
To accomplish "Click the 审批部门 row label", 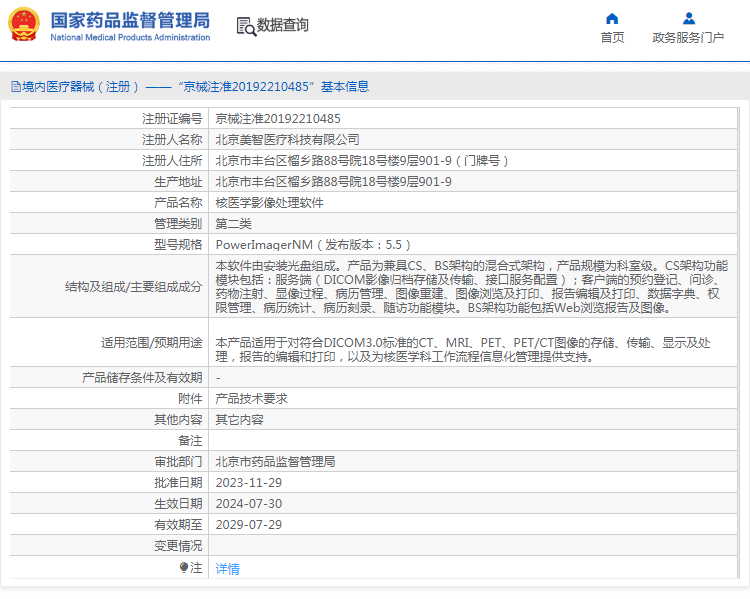I will coord(178,462).
